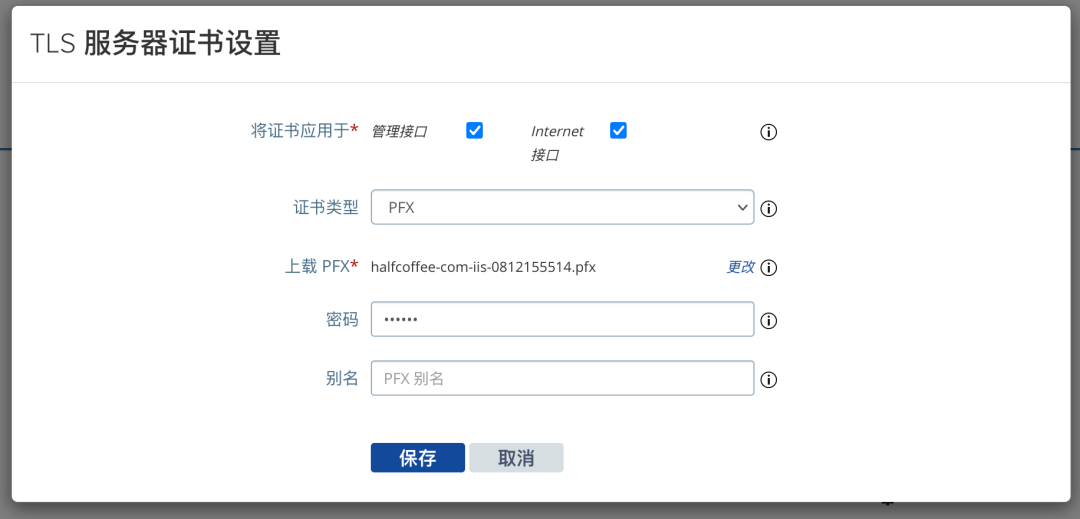The width and height of the screenshot is (1080, 519).
Task: Click the 证书类型 label
Action: tap(326, 208)
